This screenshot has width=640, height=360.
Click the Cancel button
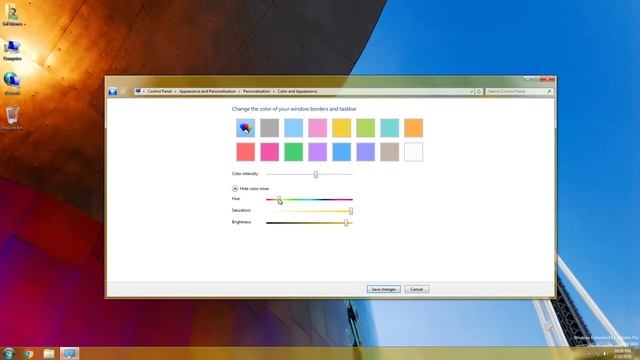pyautogui.click(x=417, y=289)
